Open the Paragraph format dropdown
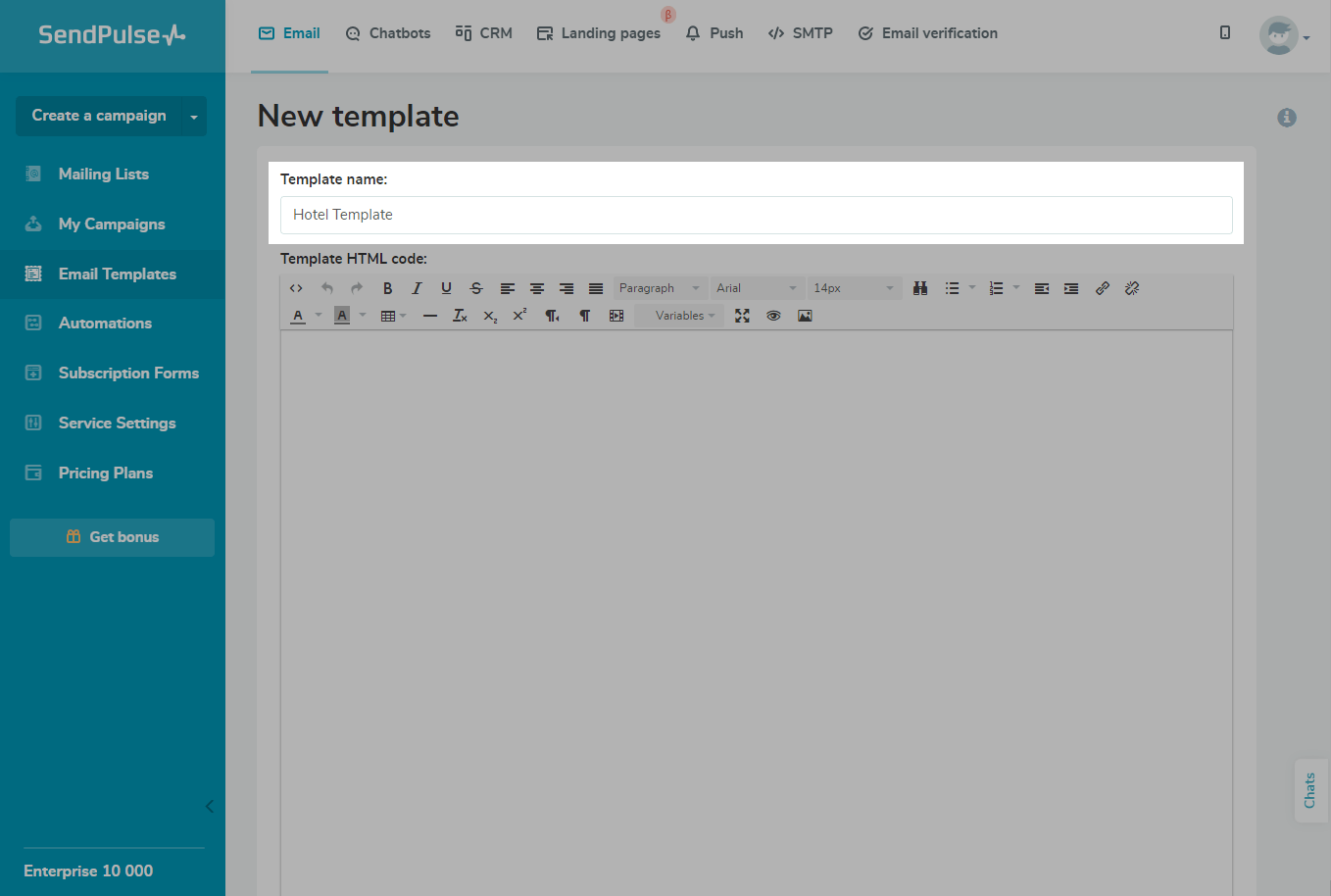 click(x=659, y=288)
